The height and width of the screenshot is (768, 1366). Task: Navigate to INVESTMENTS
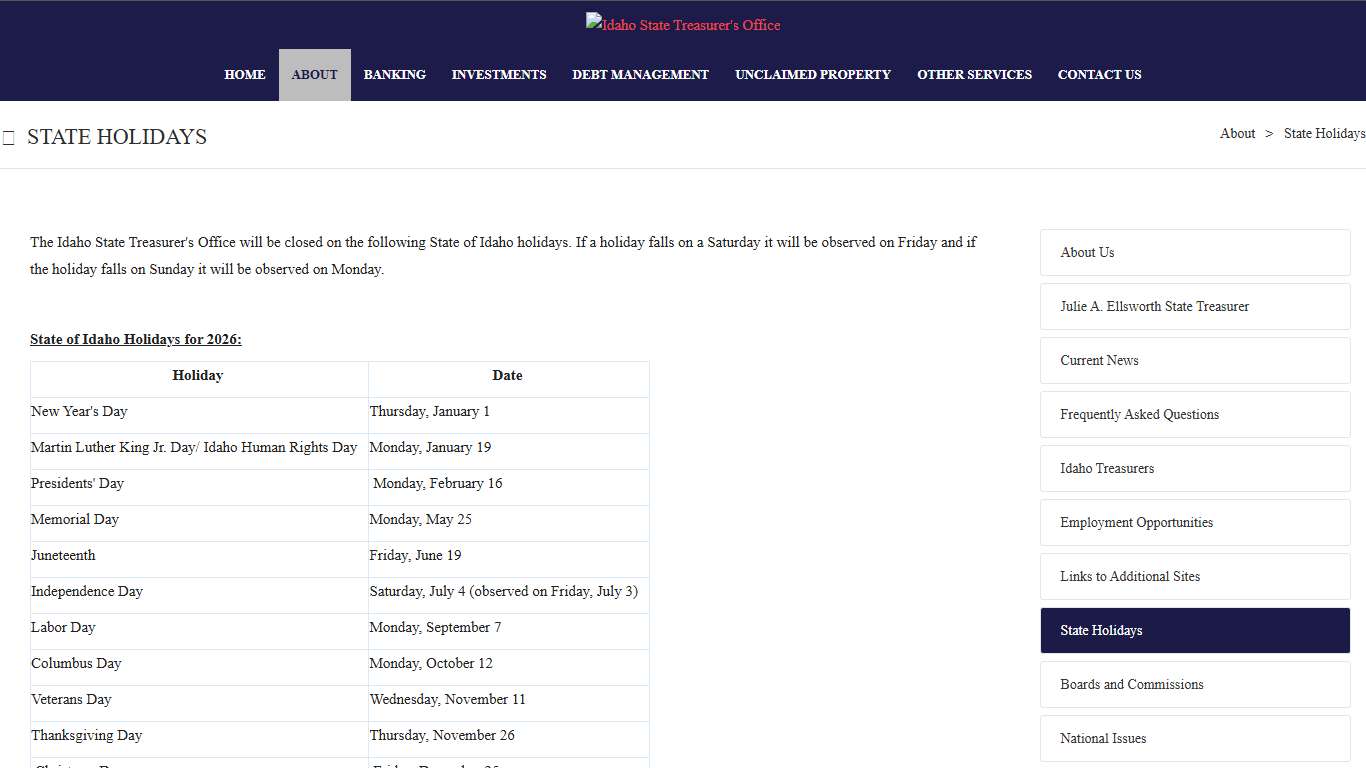tap(499, 74)
